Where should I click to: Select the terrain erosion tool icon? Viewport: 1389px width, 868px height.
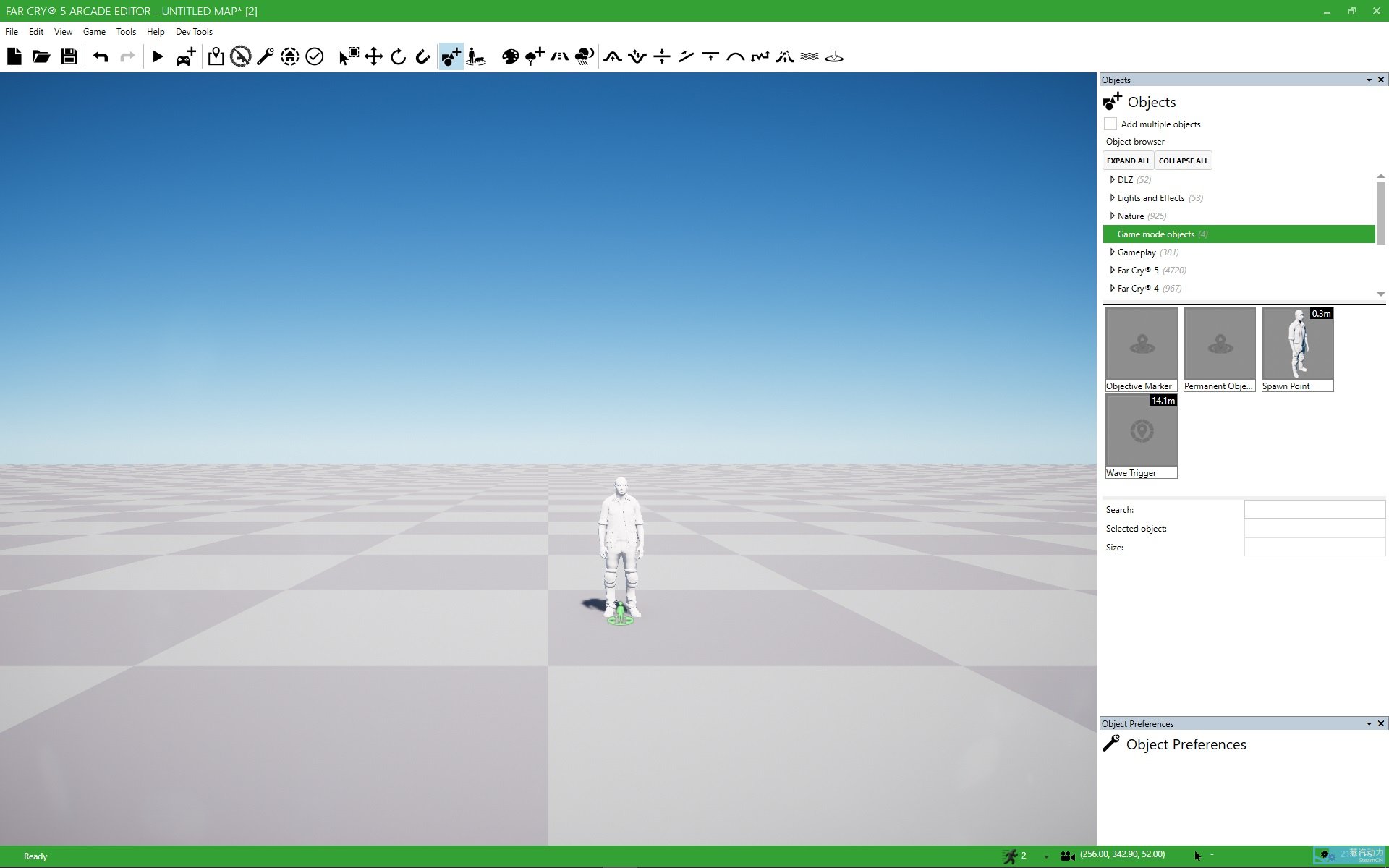785,56
